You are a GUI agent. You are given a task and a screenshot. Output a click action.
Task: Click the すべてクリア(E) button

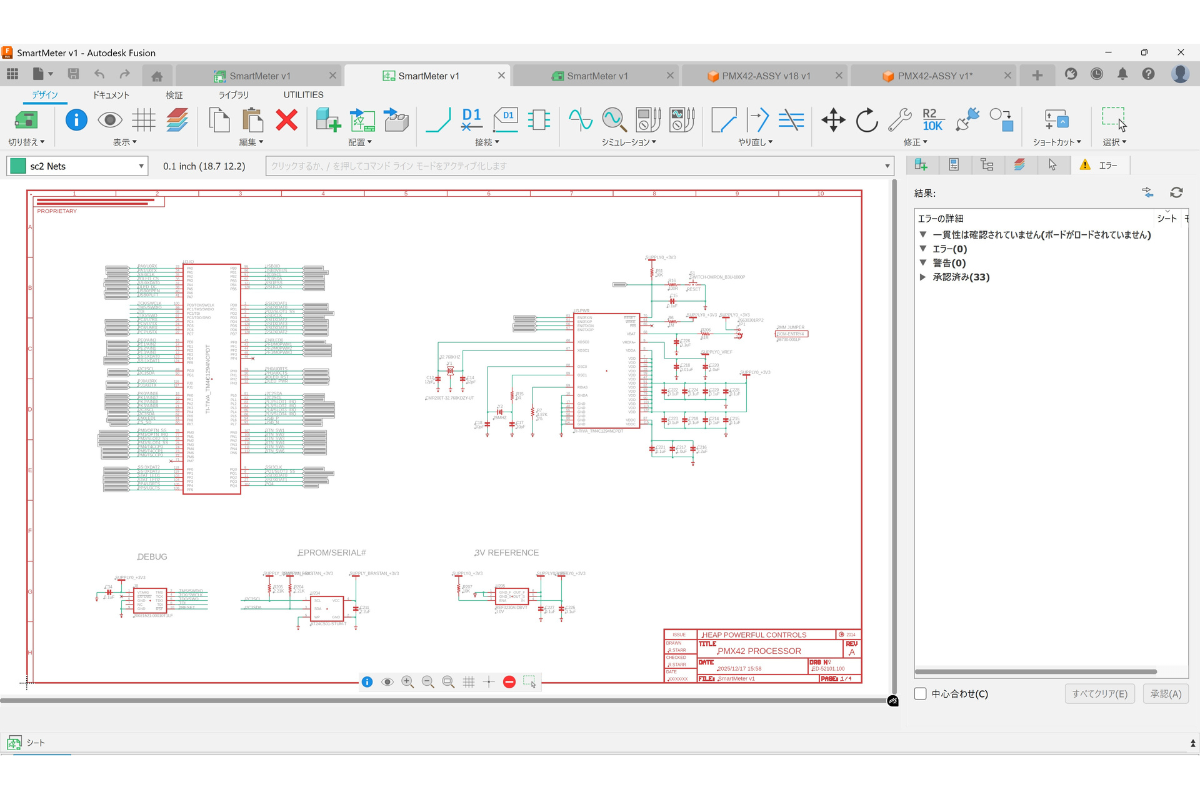pos(1099,694)
